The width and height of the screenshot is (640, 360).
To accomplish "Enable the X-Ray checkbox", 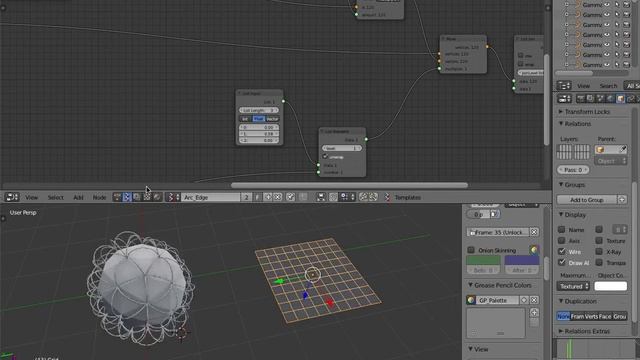I will tap(599, 251).
